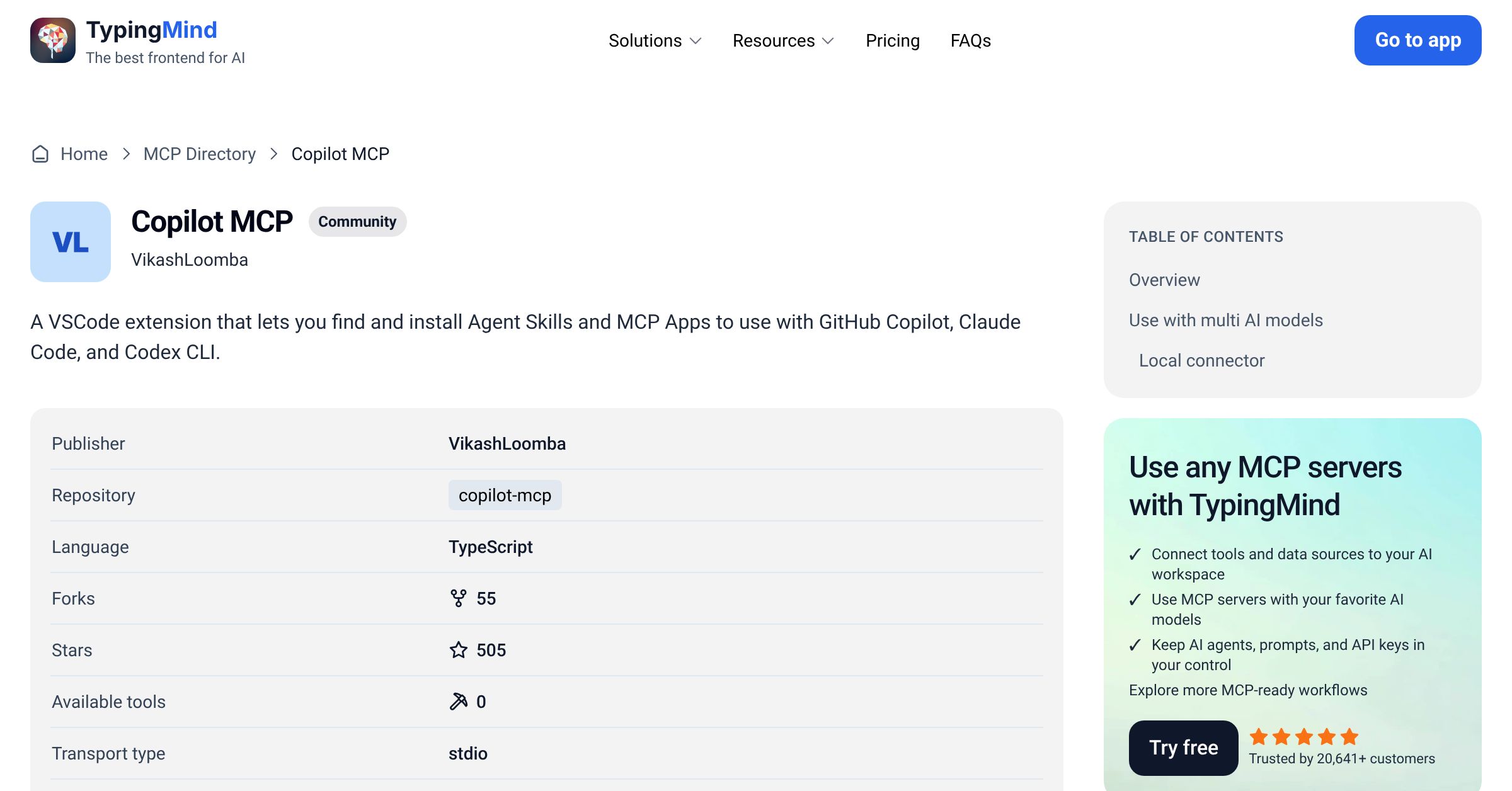1512x791 pixels.
Task: Click the TypingMind brain logo icon
Action: coord(53,40)
